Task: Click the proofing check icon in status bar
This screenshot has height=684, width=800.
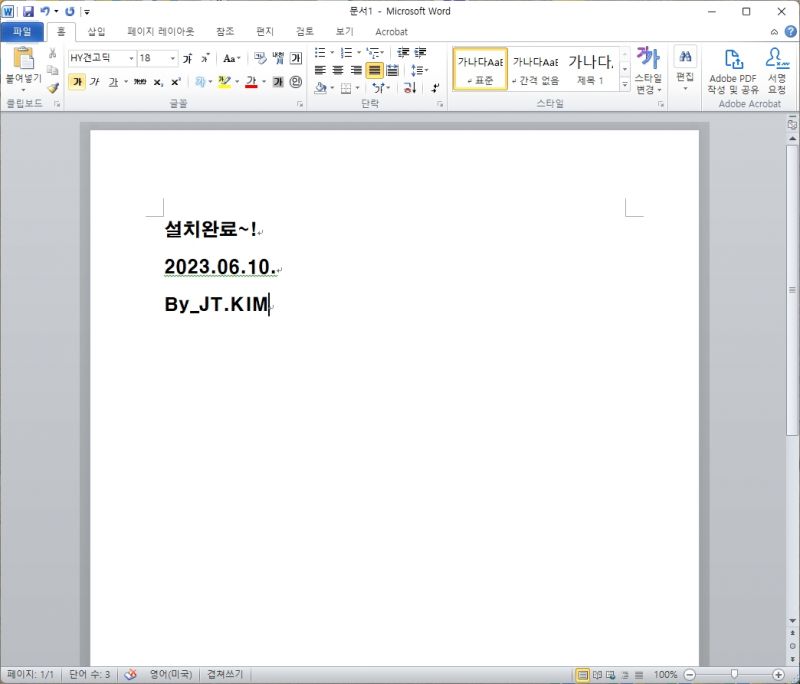Action: 130,675
